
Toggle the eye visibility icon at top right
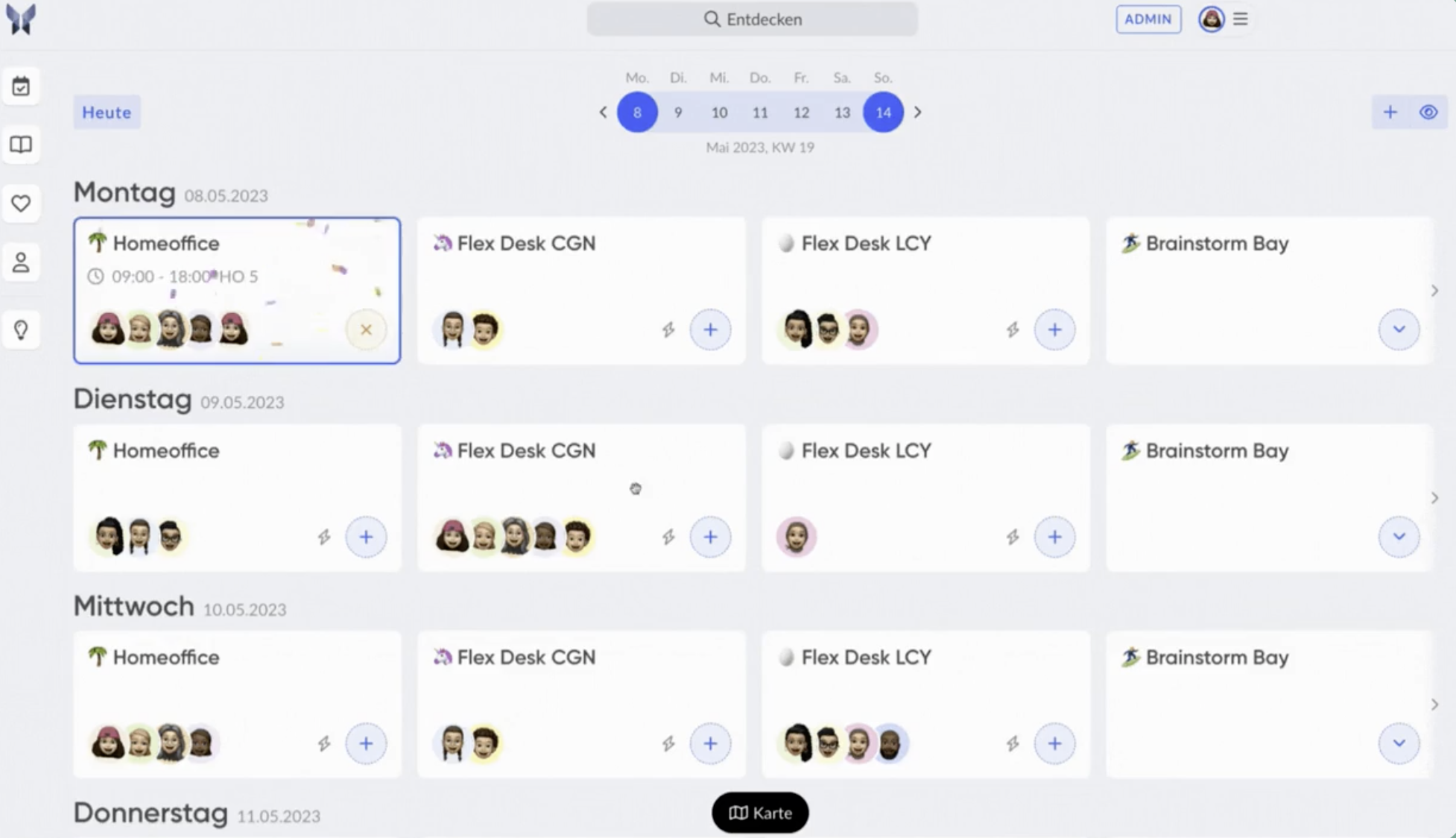coord(1428,113)
